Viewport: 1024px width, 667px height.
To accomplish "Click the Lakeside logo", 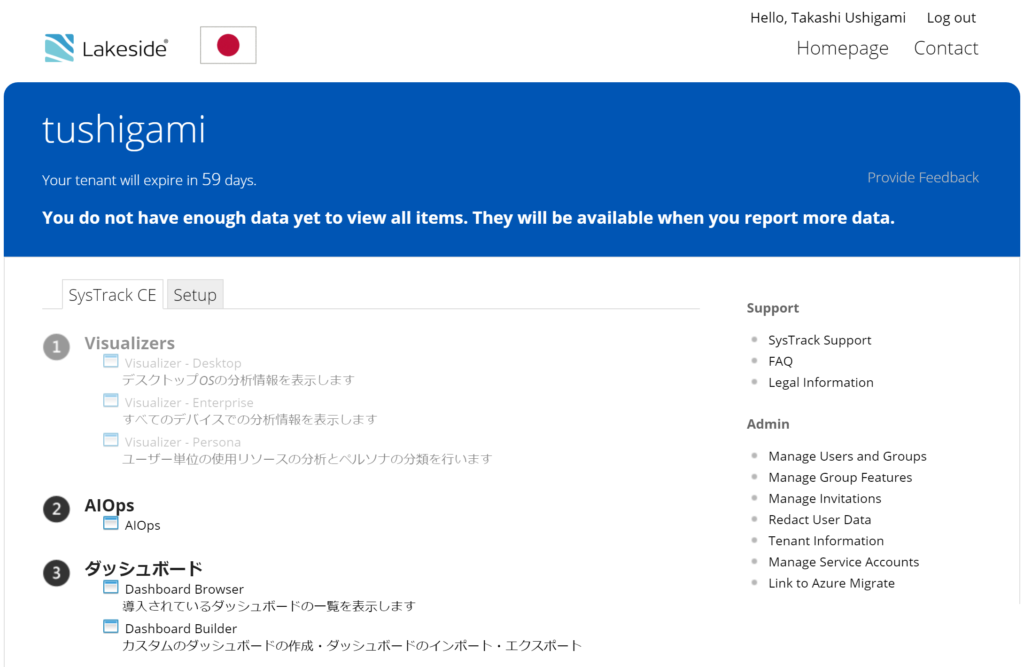I will click(x=106, y=48).
